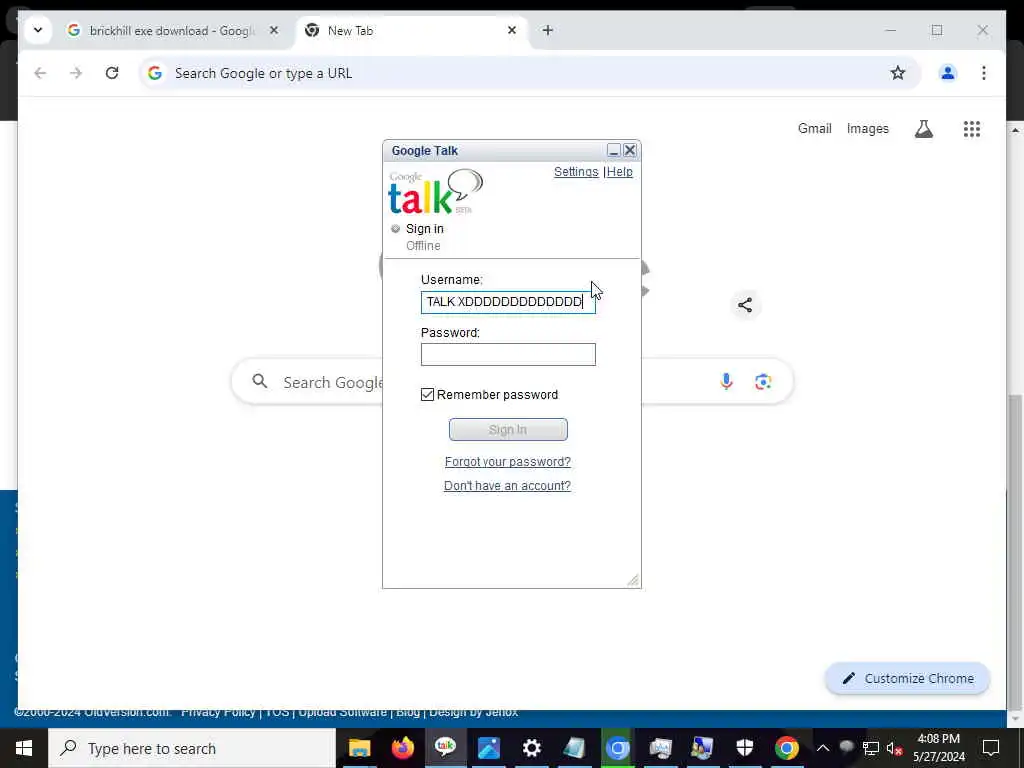The image size is (1024, 768).
Task: Open Windows Security shield in taskbar
Action: tap(744, 748)
